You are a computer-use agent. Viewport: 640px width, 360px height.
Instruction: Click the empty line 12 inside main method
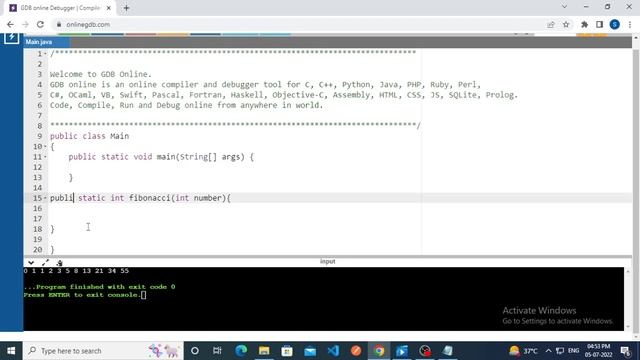tap(340, 167)
